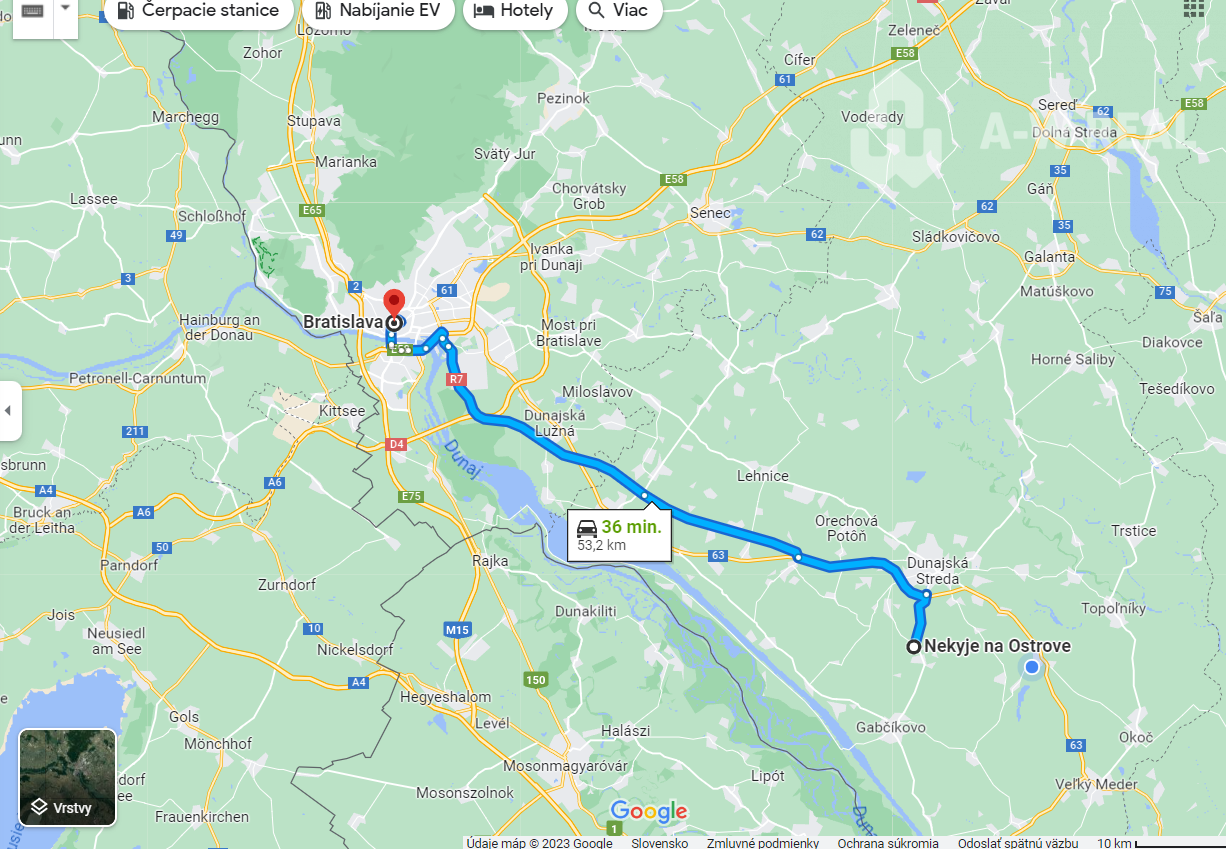The width and height of the screenshot is (1226, 849).
Task: Click the Nekyje na Ostrove origin marker
Action: (914, 647)
